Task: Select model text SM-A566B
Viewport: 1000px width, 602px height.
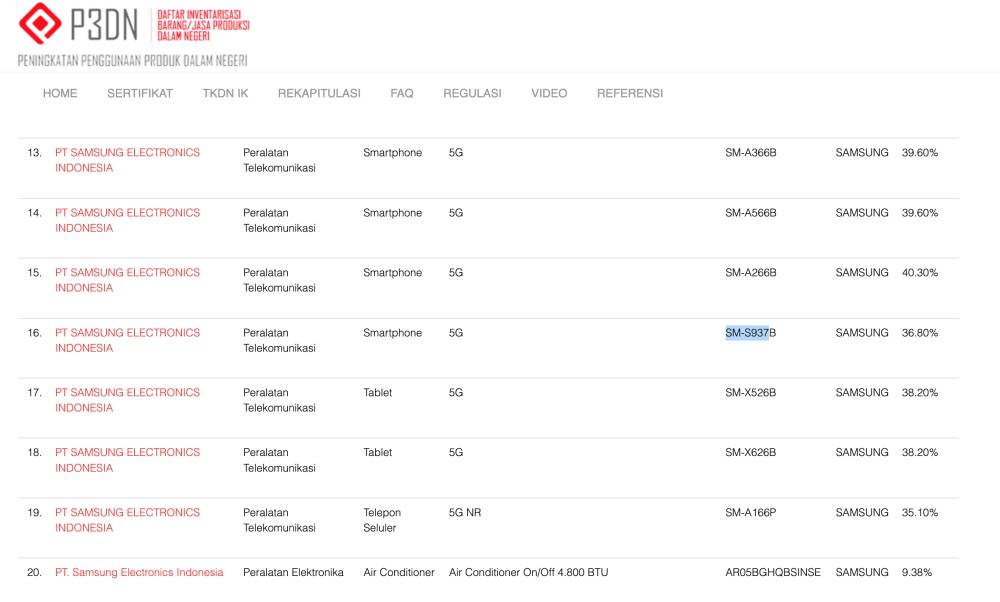Action: [x=751, y=212]
